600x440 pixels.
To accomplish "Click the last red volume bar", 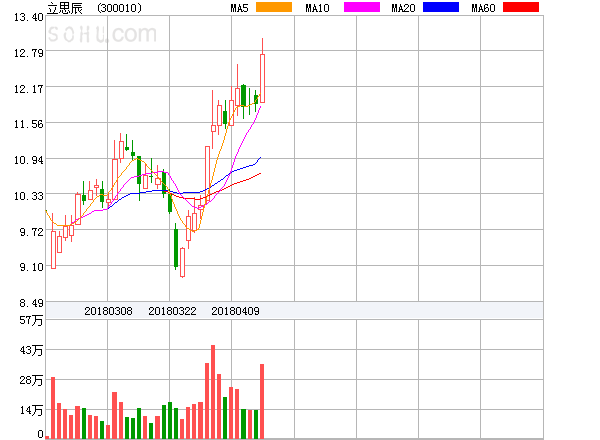I will click(262, 401).
